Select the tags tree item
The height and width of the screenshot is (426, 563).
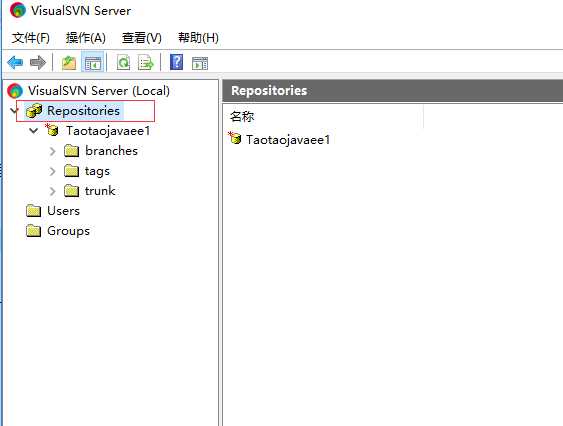[97, 171]
